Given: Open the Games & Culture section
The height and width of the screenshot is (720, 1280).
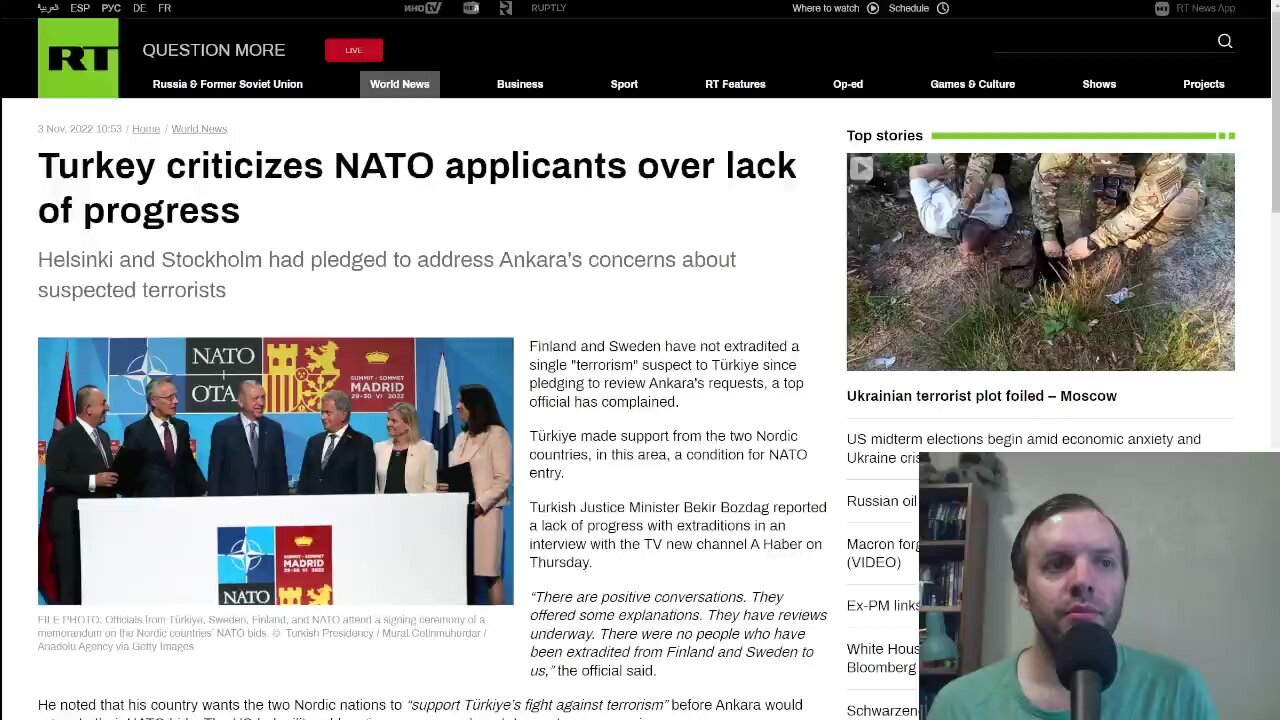Looking at the screenshot, I should pyautogui.click(x=973, y=84).
